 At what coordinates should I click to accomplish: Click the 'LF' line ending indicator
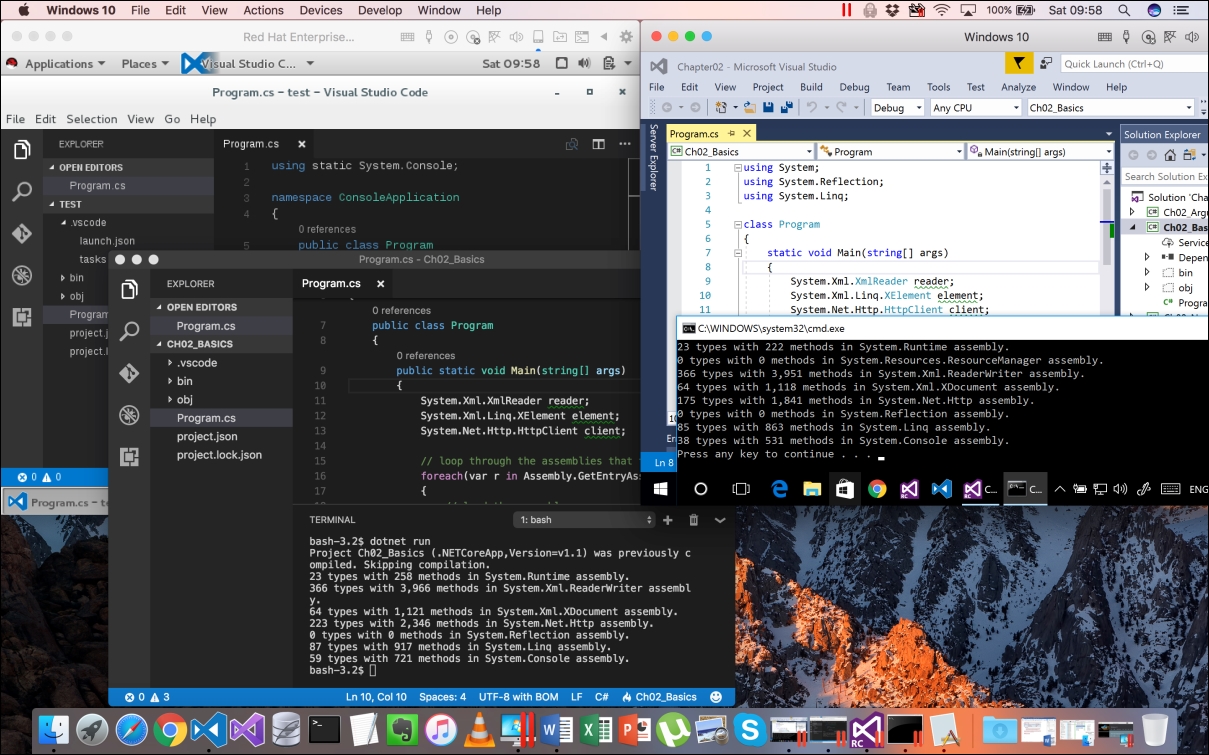coord(577,697)
